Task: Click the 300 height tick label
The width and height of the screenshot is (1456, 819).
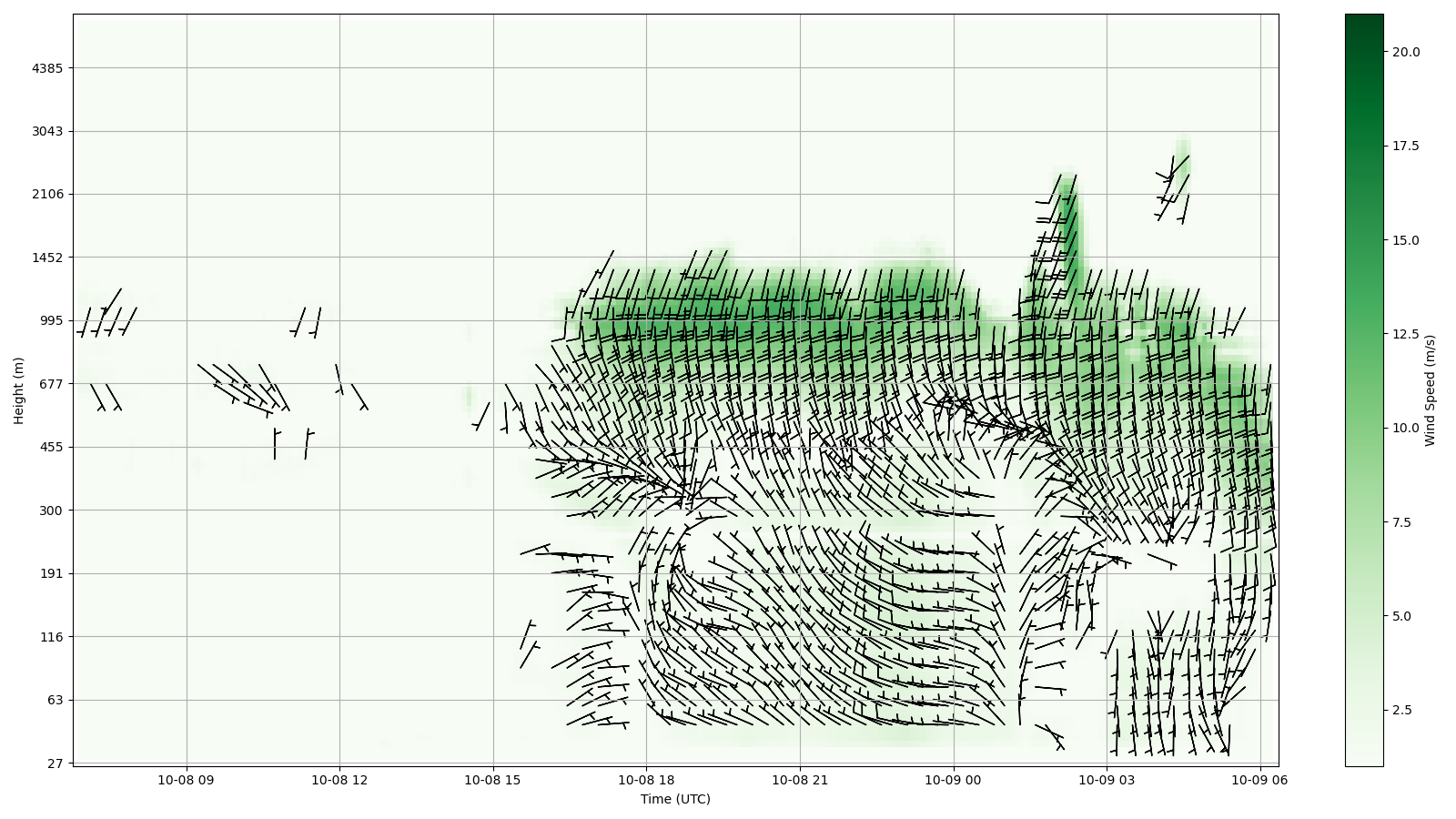Action: [51, 511]
